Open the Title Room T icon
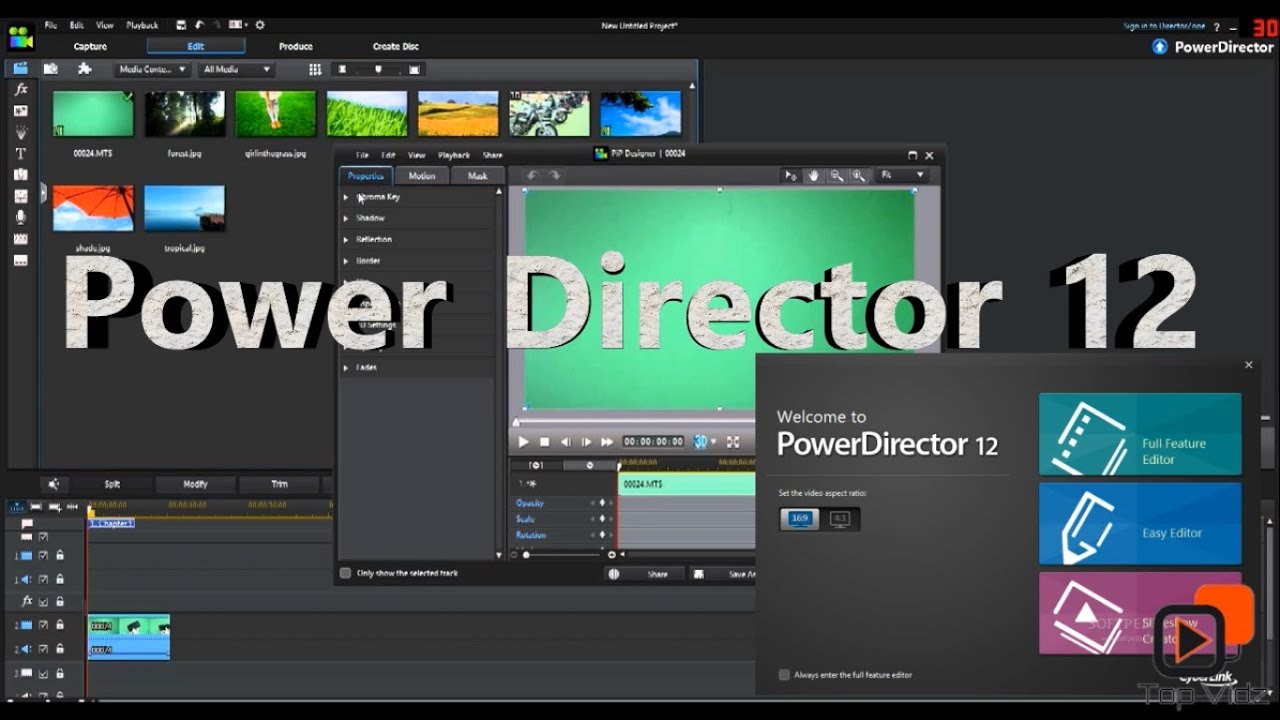The image size is (1280, 720). (20, 154)
